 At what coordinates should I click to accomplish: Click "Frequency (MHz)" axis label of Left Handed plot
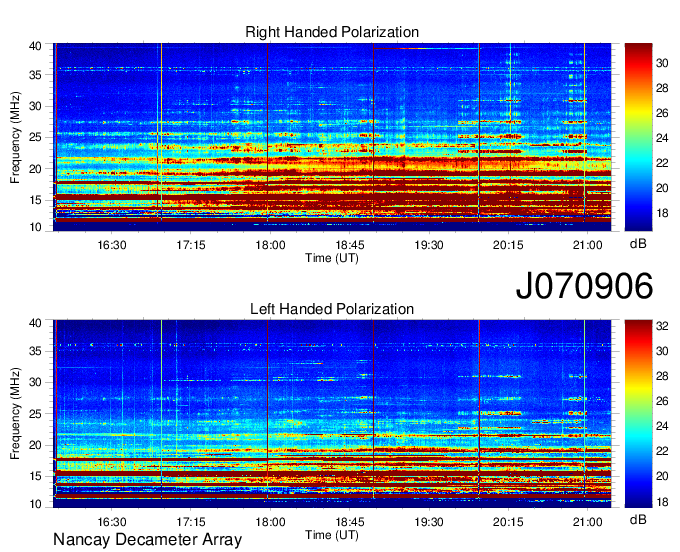(15, 414)
